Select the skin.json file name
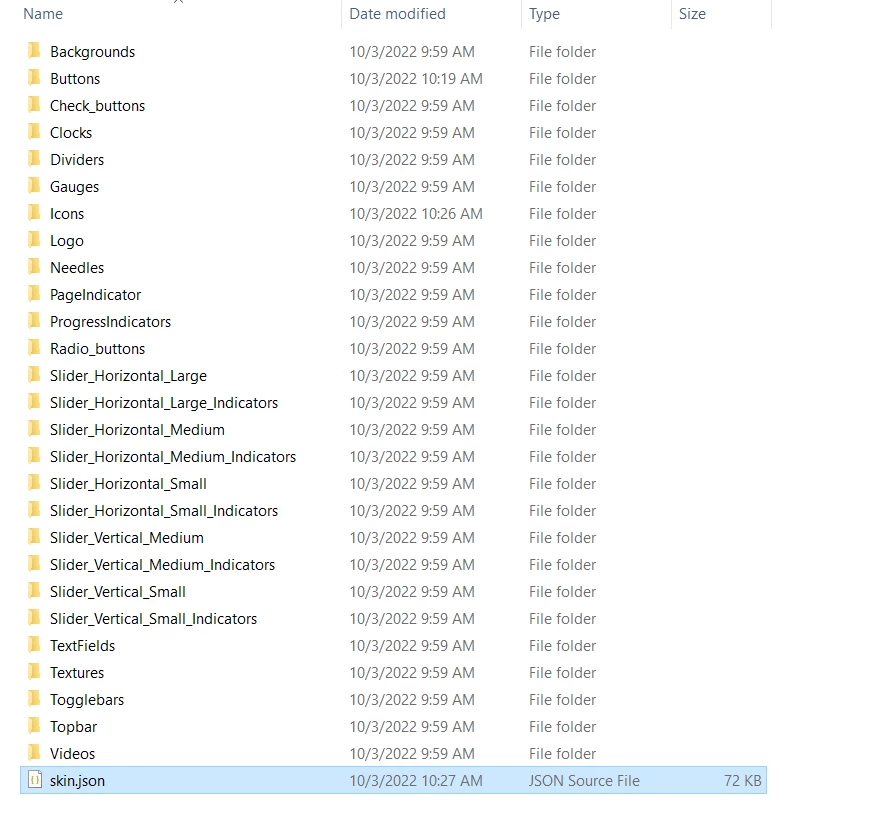The width and height of the screenshot is (873, 824). pyautogui.click(x=77, y=781)
